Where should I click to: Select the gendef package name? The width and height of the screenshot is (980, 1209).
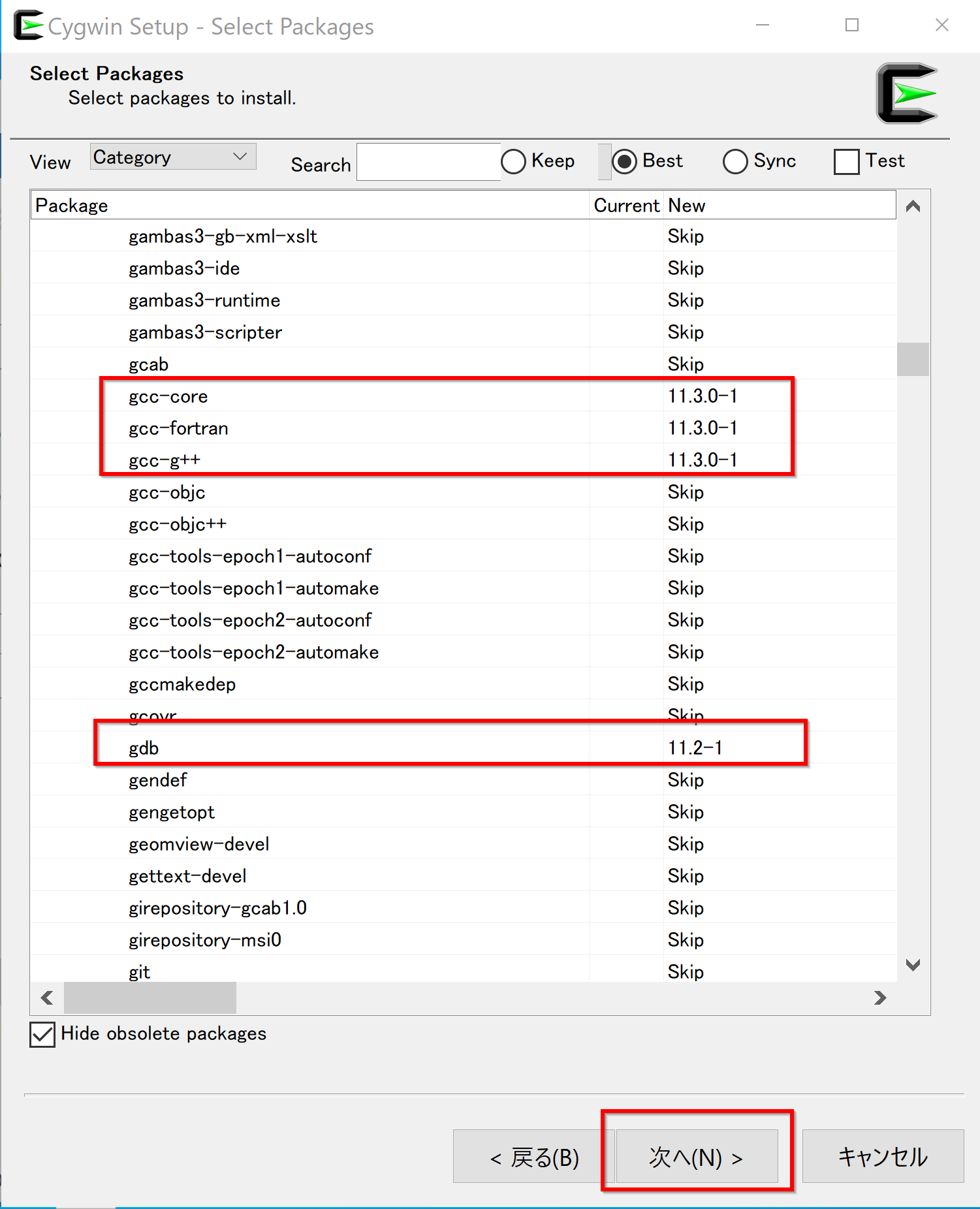(x=157, y=780)
